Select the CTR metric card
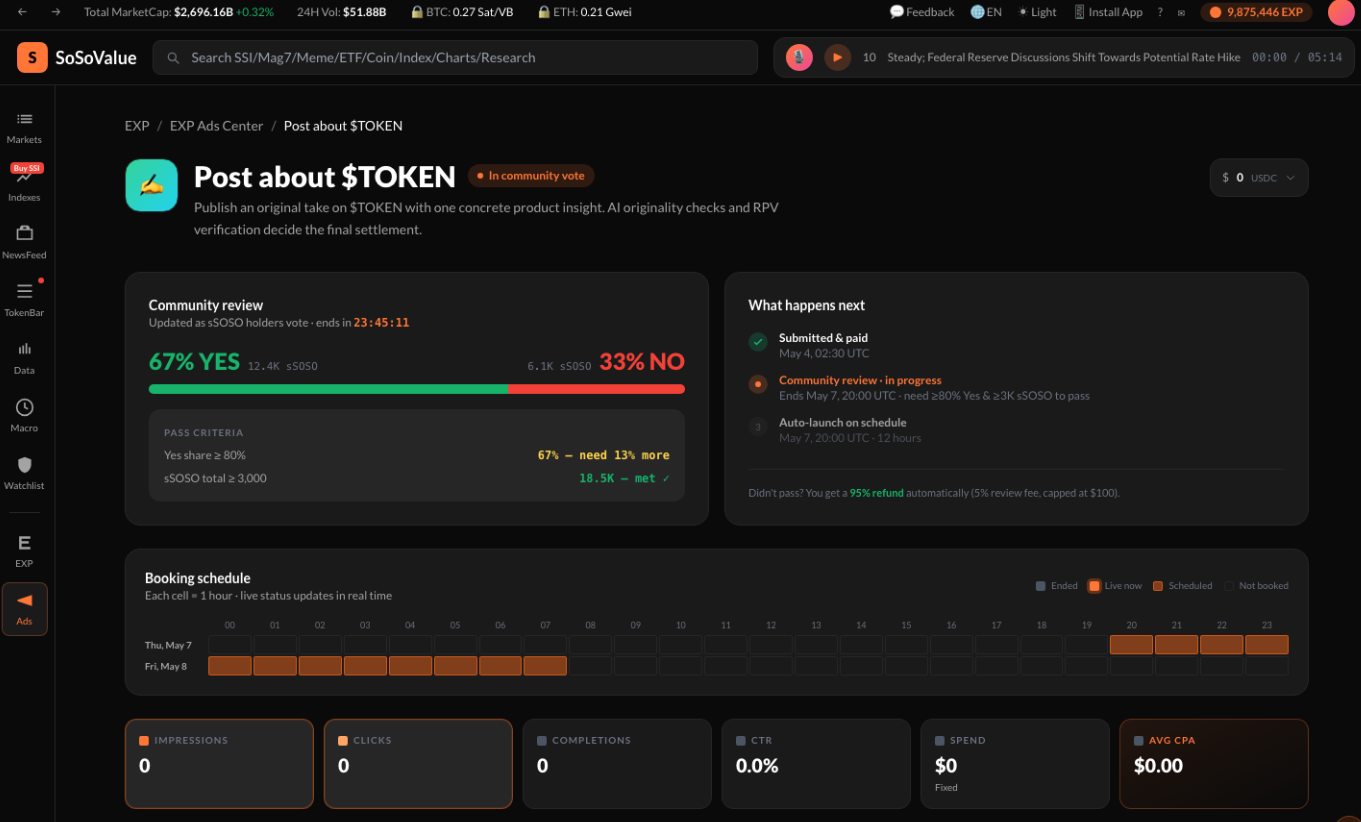1361x822 pixels. pyautogui.click(x=816, y=763)
